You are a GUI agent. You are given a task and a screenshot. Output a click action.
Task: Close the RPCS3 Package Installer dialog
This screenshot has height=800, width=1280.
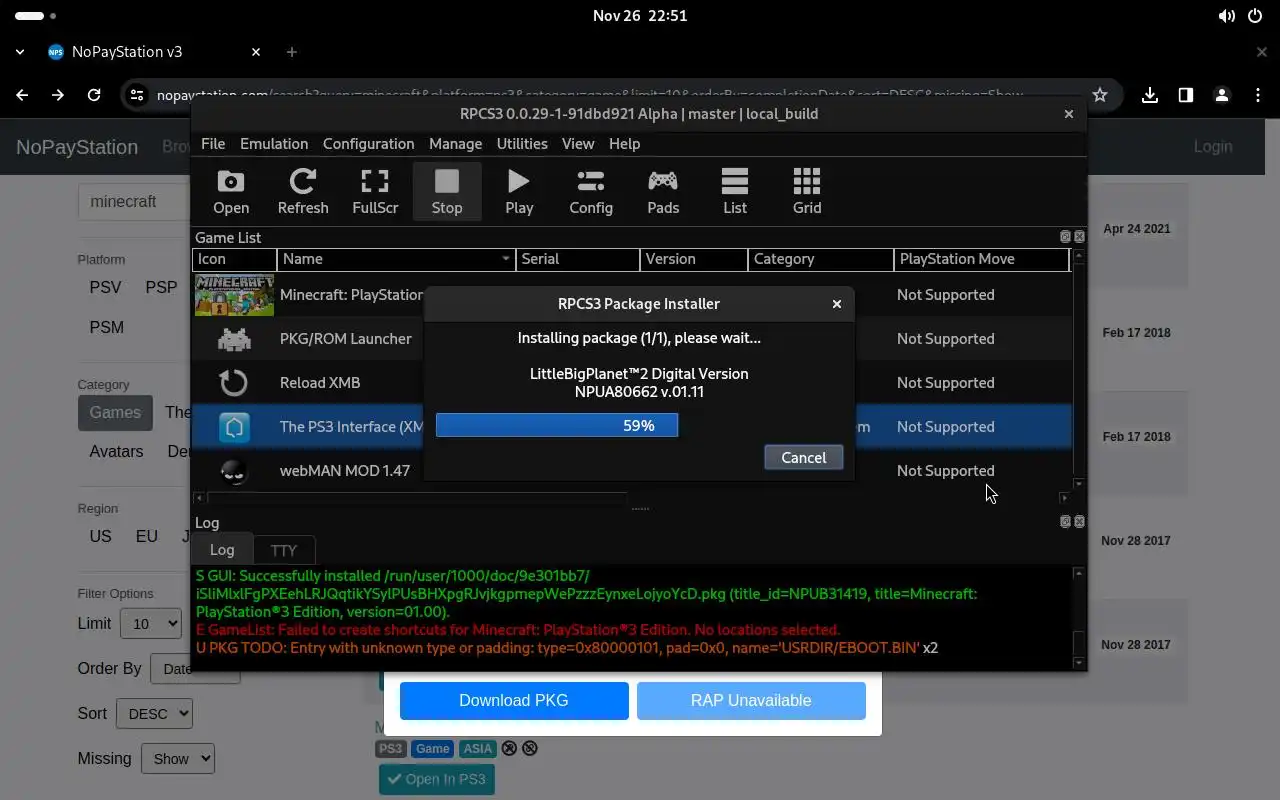[837, 304]
